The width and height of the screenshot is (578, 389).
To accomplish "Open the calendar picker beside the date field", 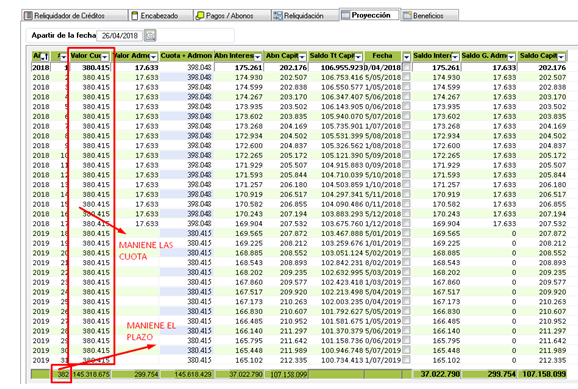I will (150, 35).
